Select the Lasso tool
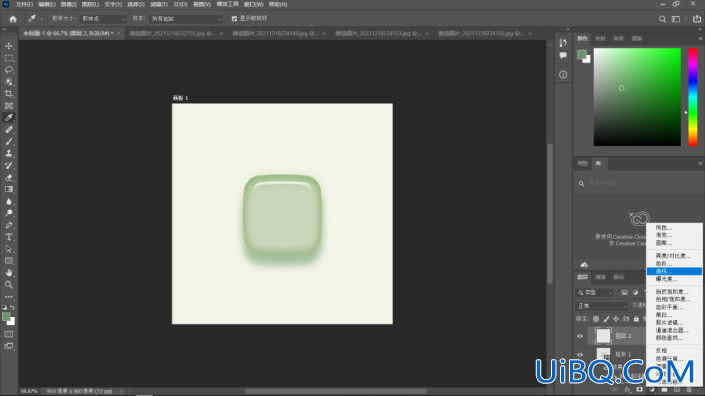Viewport: 705px width, 396px height. click(x=9, y=70)
